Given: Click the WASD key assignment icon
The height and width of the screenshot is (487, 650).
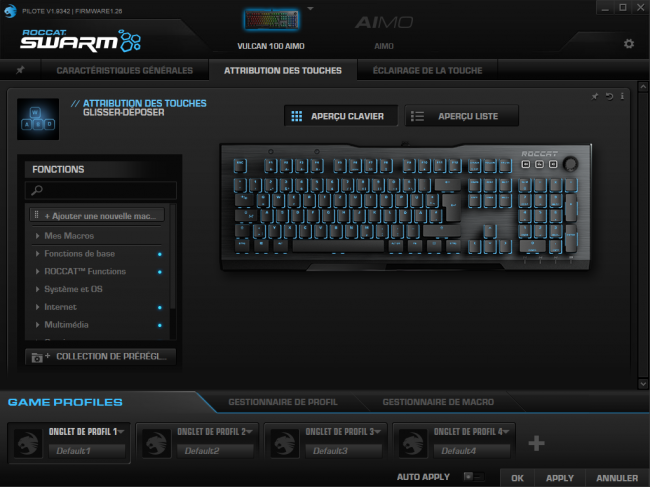Looking at the screenshot, I should click(x=38, y=119).
